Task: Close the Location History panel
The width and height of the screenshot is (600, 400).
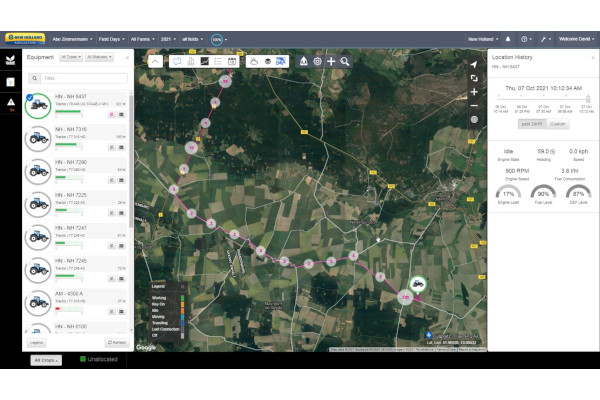Action: (593, 58)
